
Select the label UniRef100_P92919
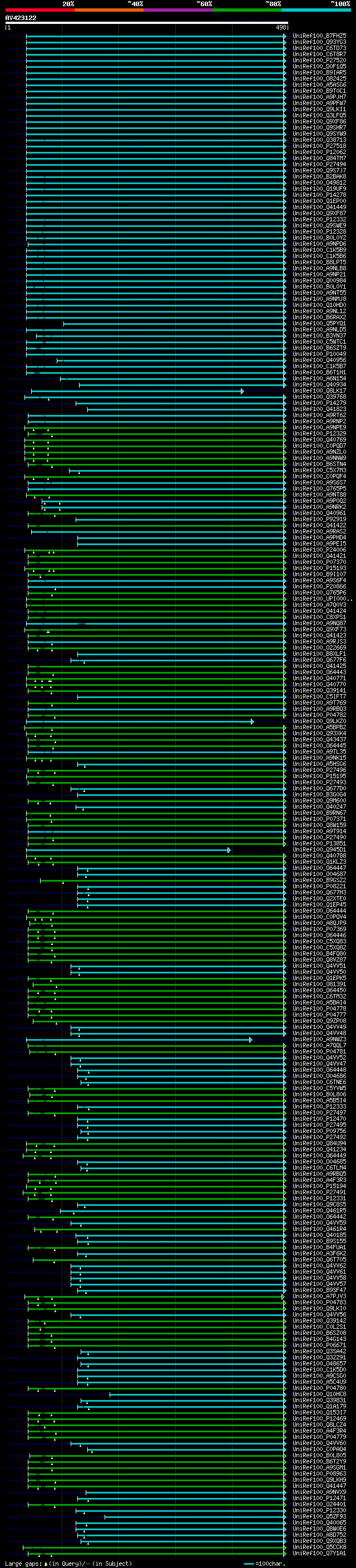[x=319, y=519]
